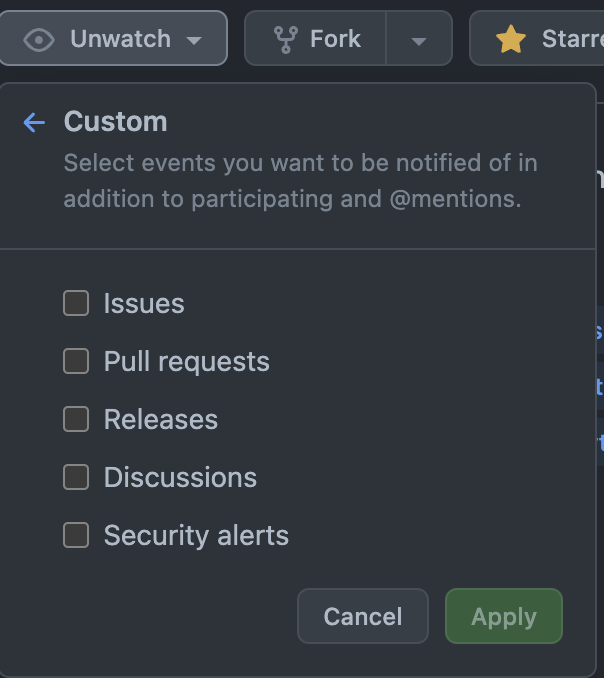This screenshot has height=678, width=604.
Task: Go back using the blue left arrow
Action: [34, 122]
